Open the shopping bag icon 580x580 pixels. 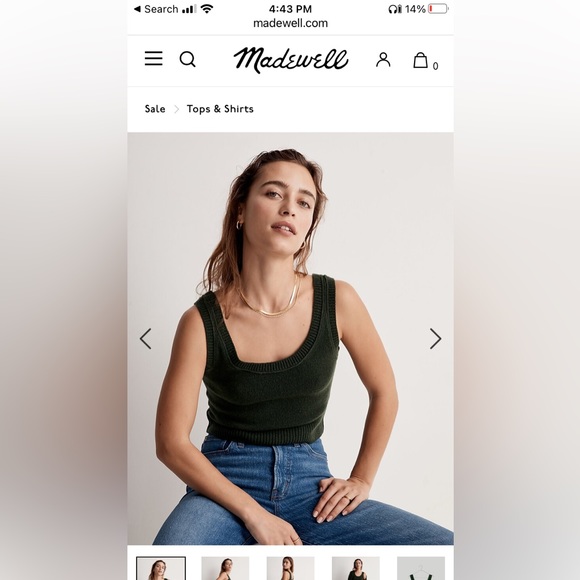coord(421,60)
